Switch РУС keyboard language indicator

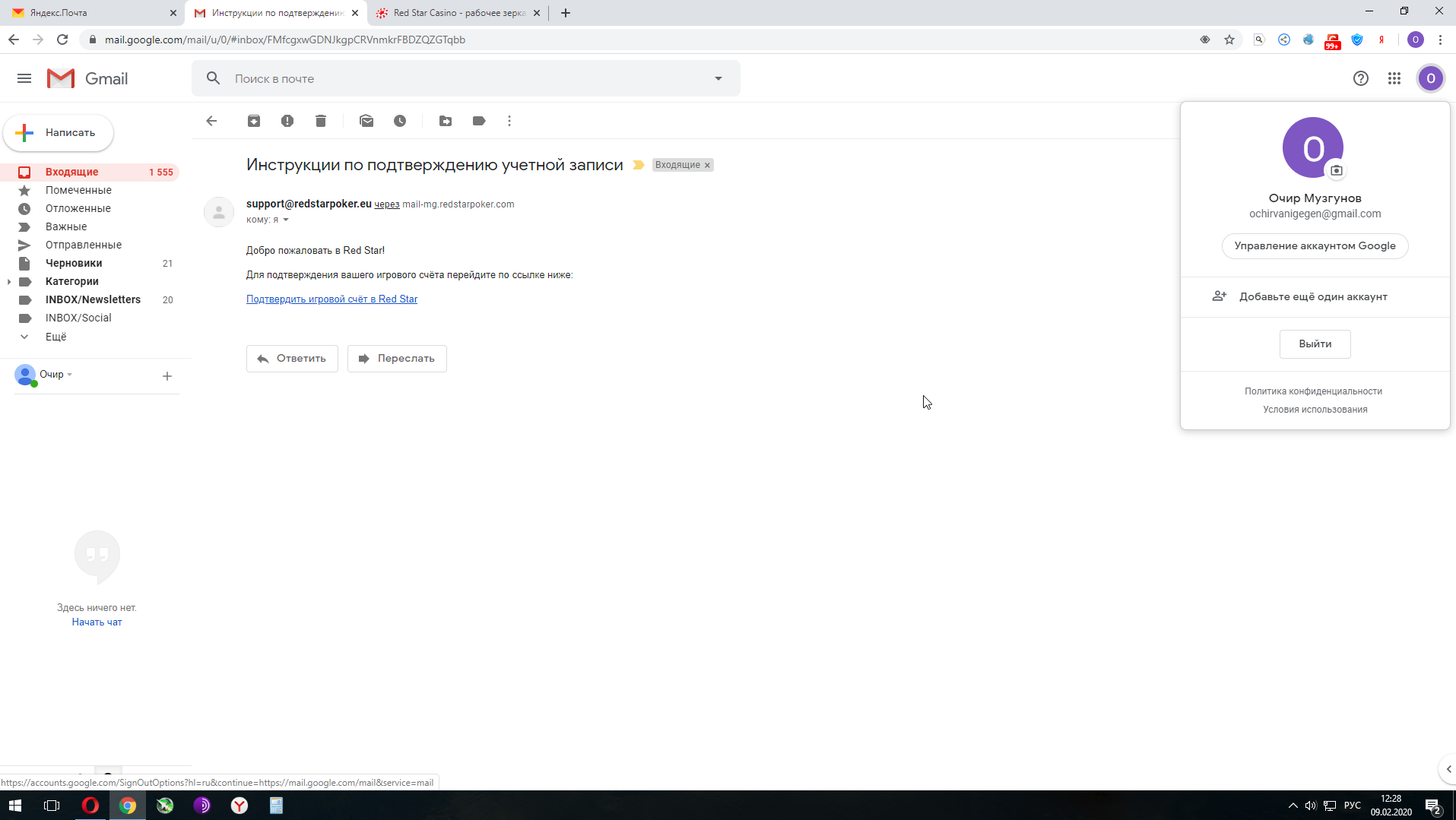click(x=1353, y=806)
